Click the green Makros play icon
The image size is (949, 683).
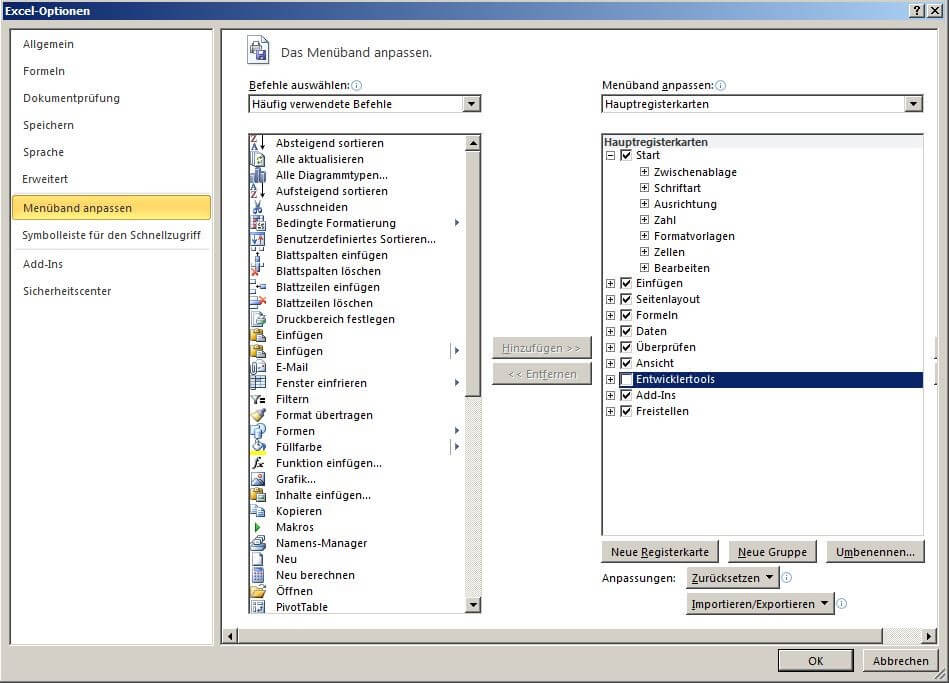[258, 527]
